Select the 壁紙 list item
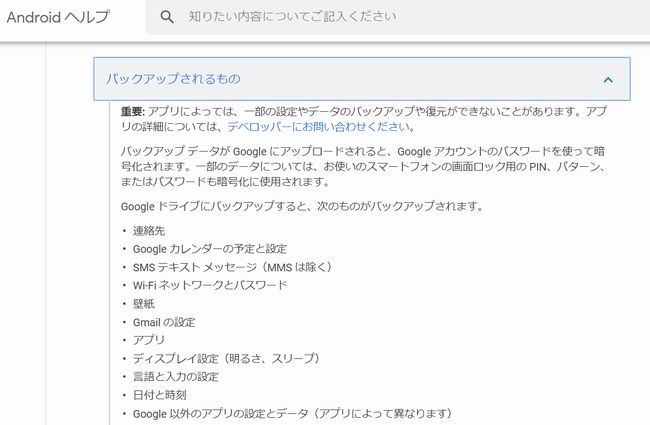Screen dimensions: 650x425 tap(143, 304)
